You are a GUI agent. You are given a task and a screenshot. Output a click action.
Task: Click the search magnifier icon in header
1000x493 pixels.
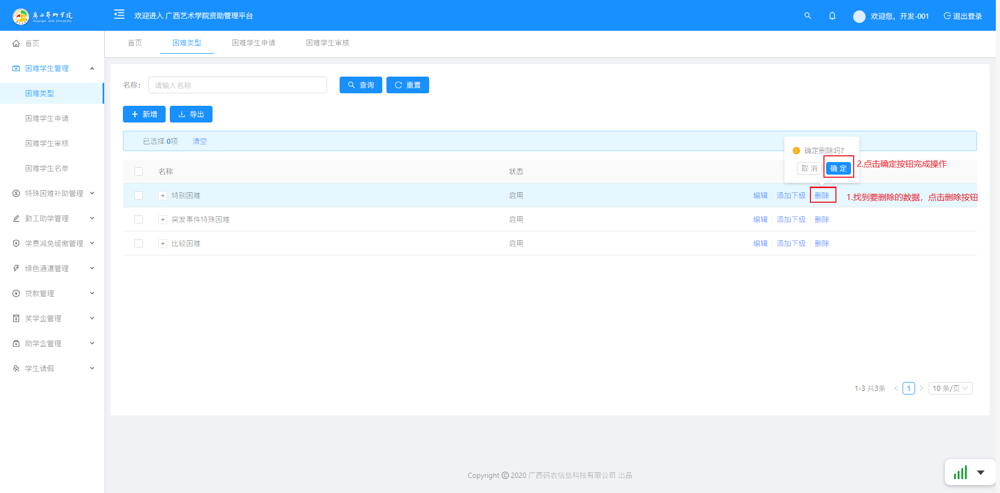click(x=808, y=16)
